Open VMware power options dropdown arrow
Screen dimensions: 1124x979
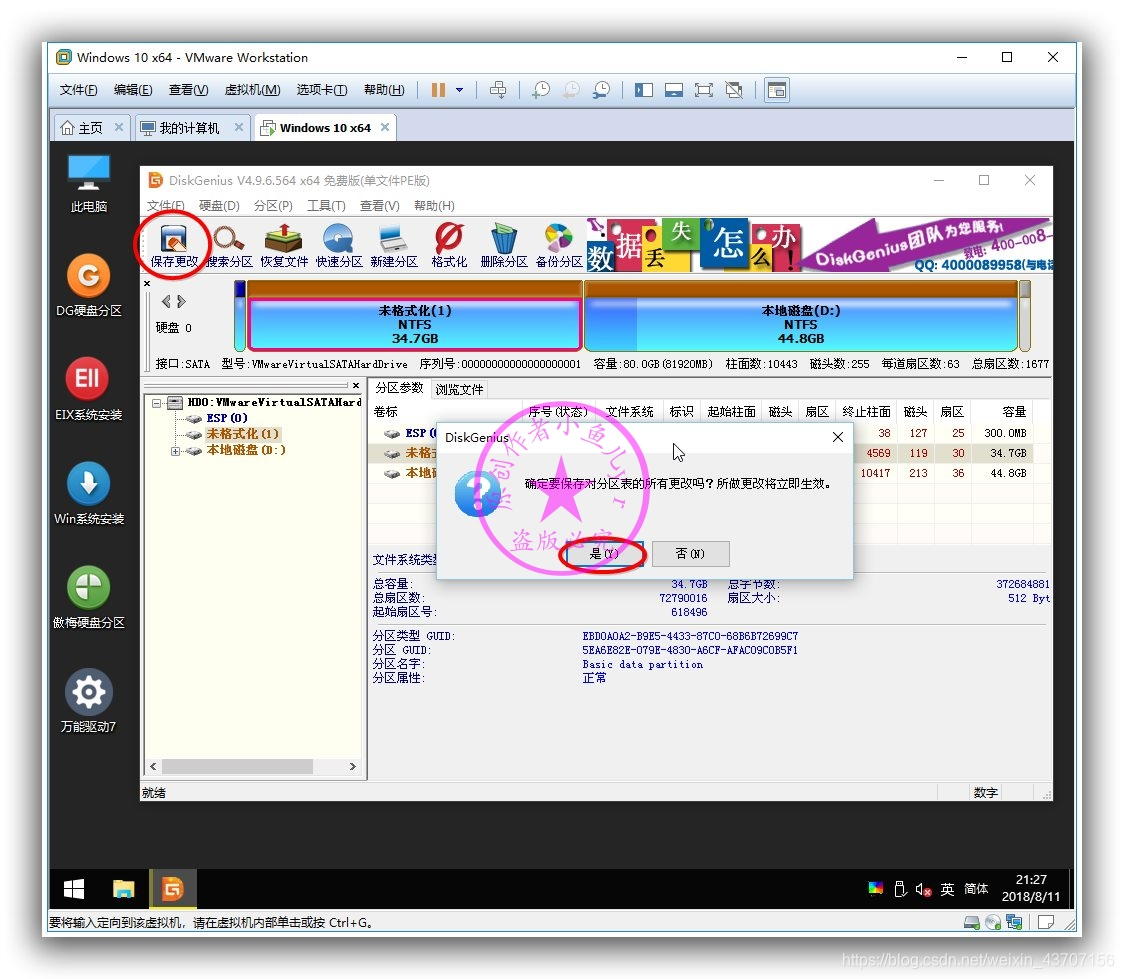[459, 90]
